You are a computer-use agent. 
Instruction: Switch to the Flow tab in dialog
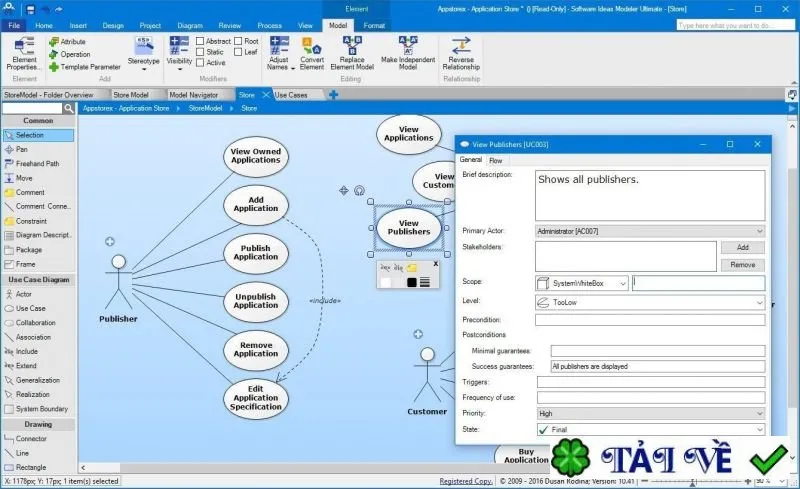495,160
